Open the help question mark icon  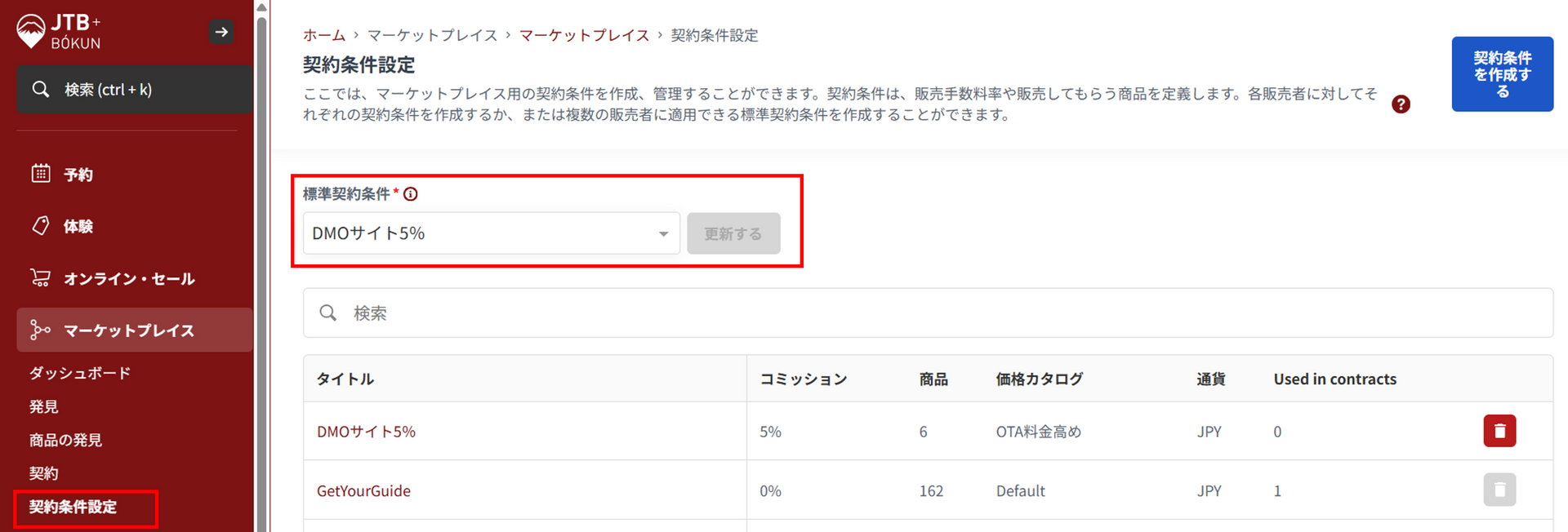tap(1401, 104)
